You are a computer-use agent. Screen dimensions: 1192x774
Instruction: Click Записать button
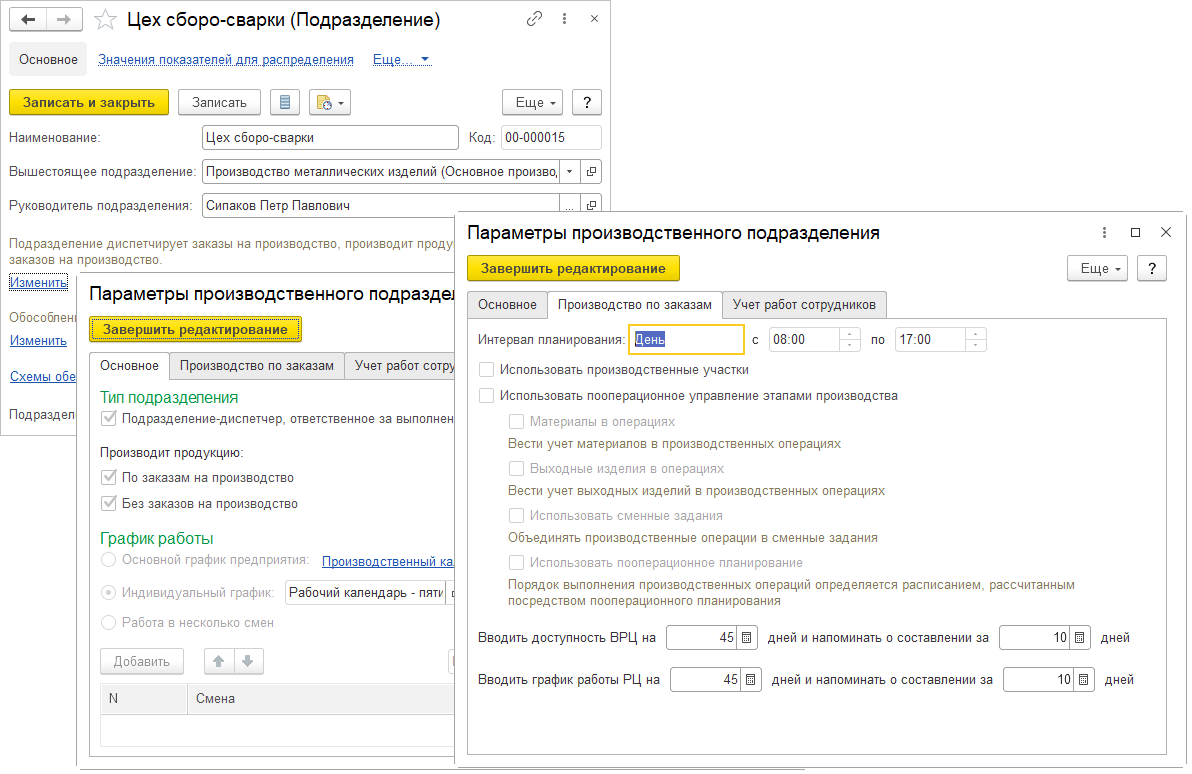tap(219, 103)
